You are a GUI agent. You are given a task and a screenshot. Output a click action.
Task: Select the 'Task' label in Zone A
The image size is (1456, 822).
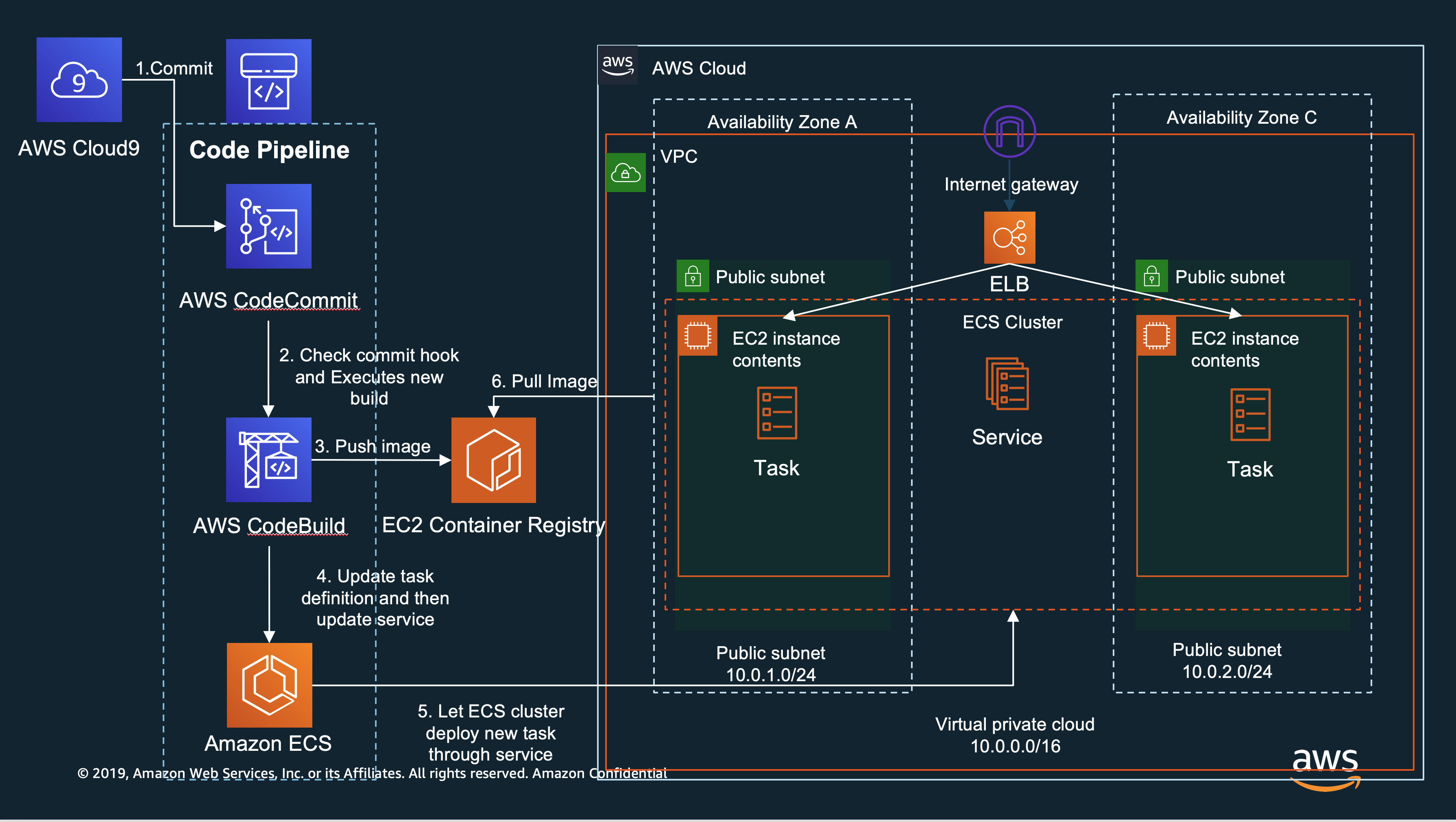(777, 468)
